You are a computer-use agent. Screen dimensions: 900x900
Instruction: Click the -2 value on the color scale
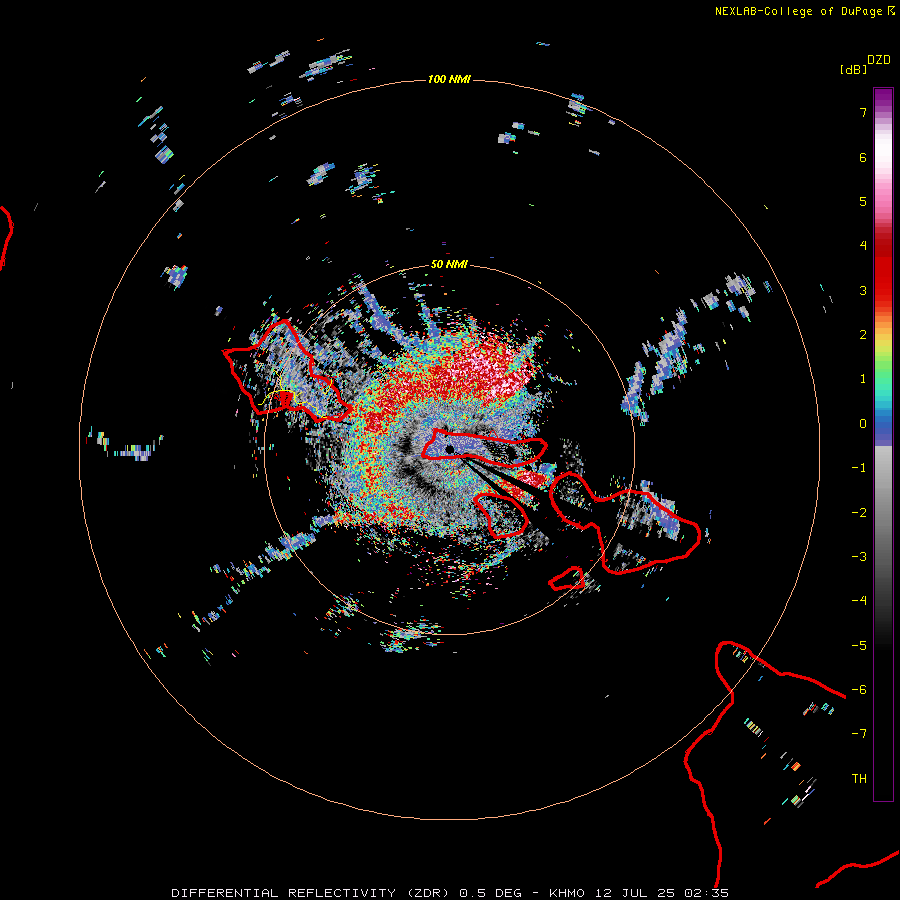coord(859,513)
